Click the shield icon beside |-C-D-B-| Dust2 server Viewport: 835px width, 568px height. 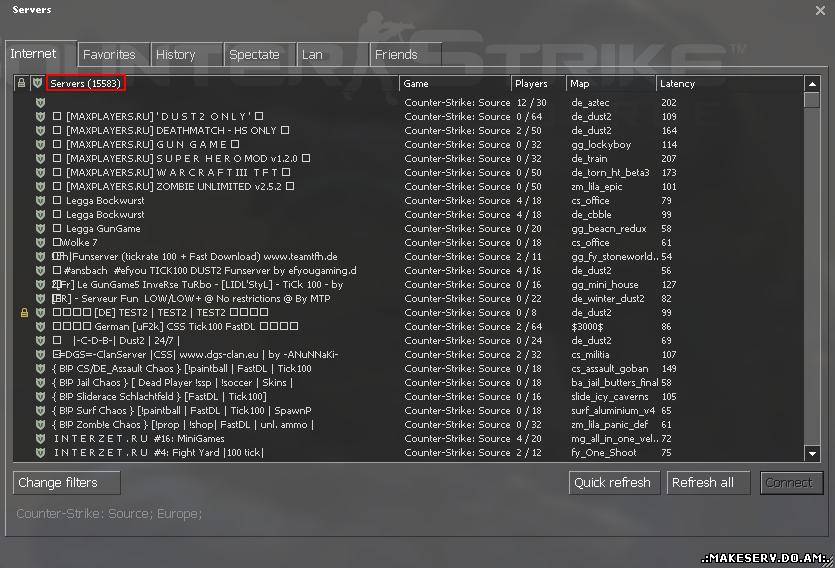(x=40, y=340)
